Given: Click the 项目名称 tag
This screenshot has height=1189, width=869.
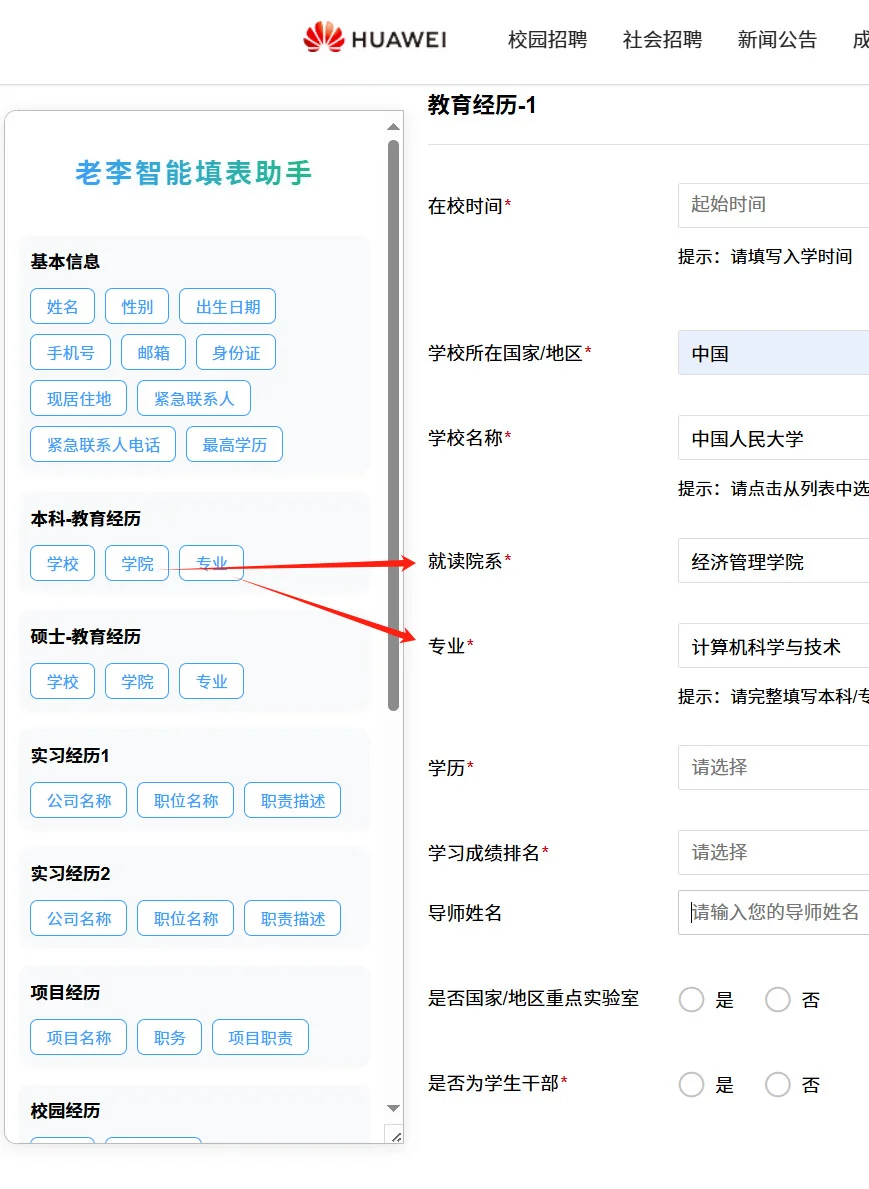Looking at the screenshot, I should click(79, 1037).
